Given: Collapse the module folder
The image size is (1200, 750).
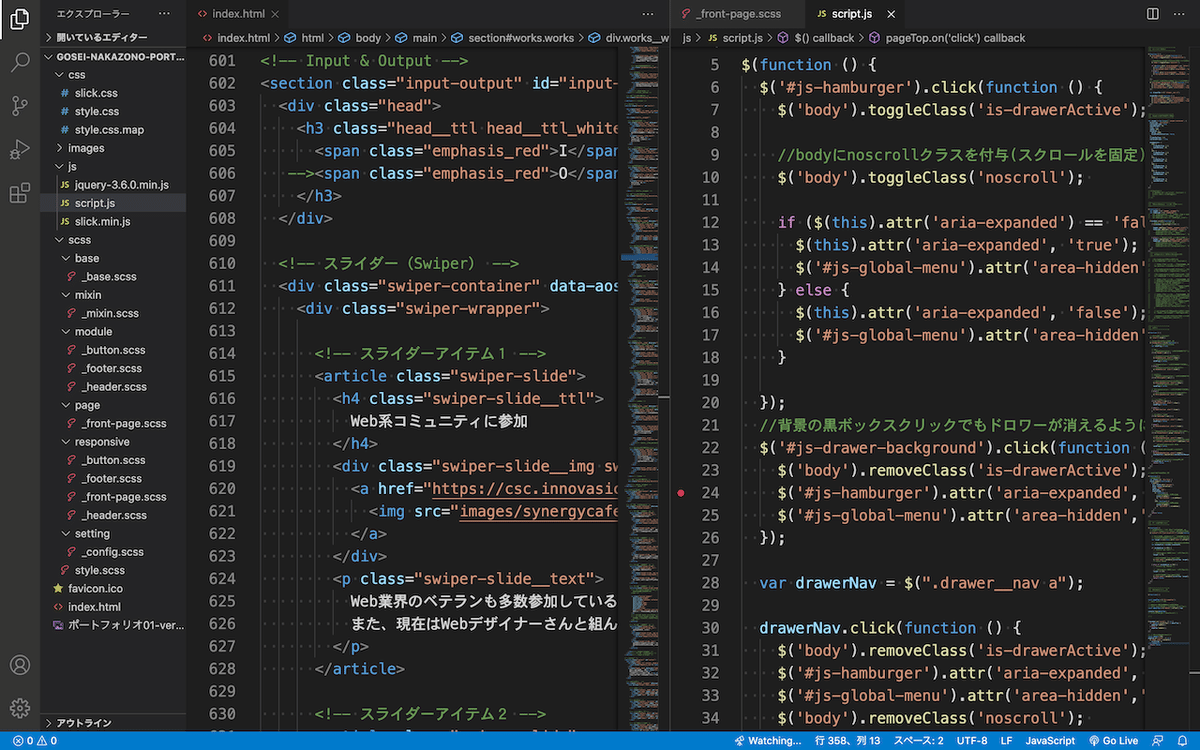Looking at the screenshot, I should click(x=113, y=332).
